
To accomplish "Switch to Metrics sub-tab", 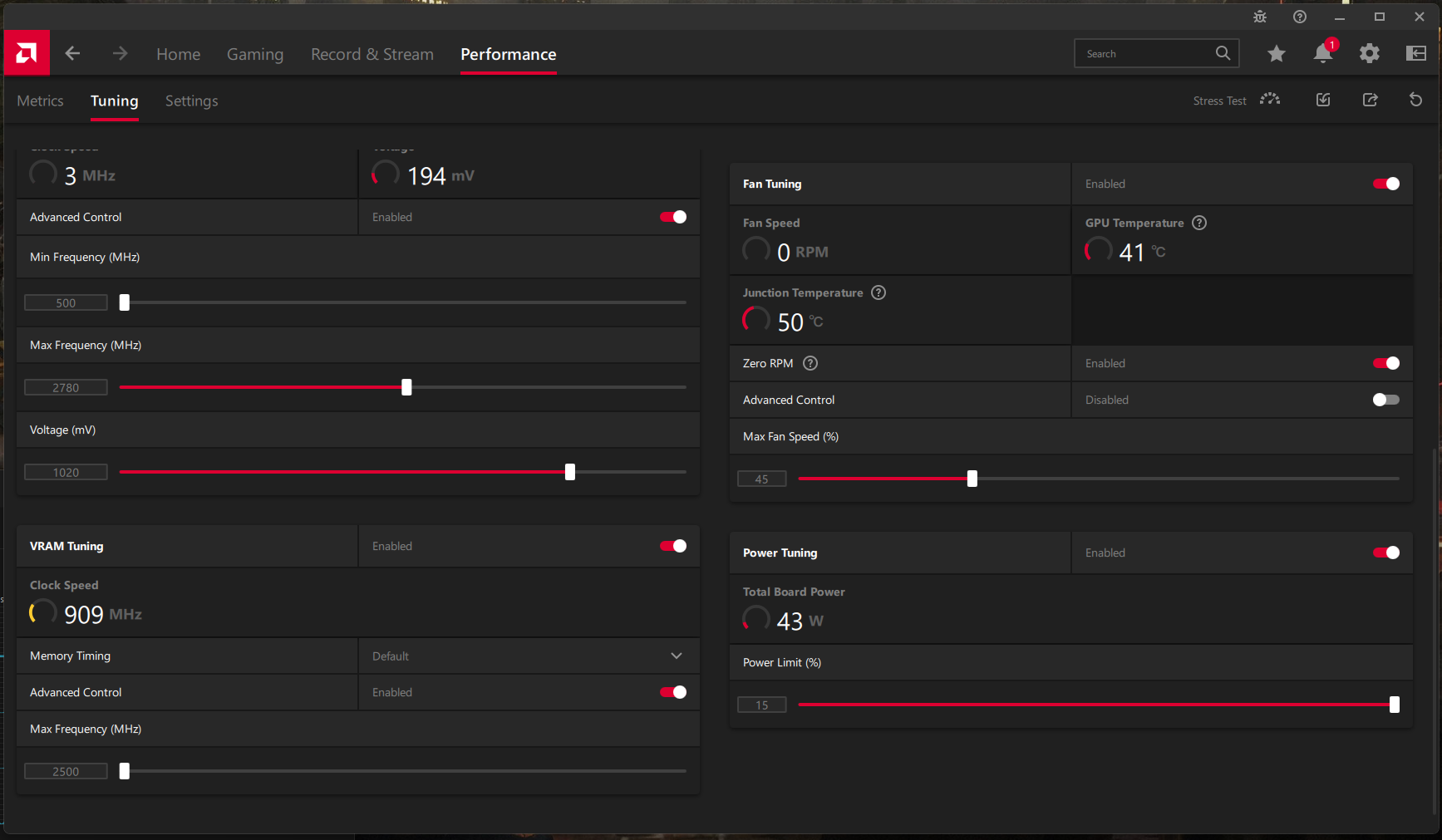I will 40,101.
